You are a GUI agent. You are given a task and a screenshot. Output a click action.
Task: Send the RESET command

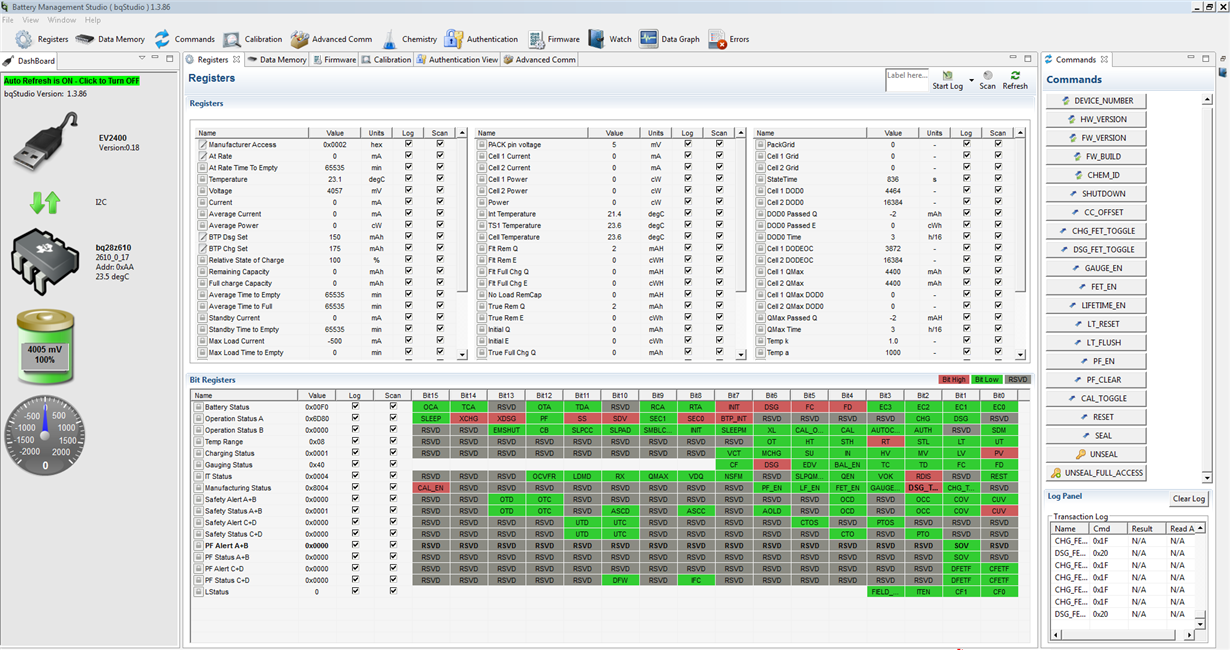click(1095, 417)
